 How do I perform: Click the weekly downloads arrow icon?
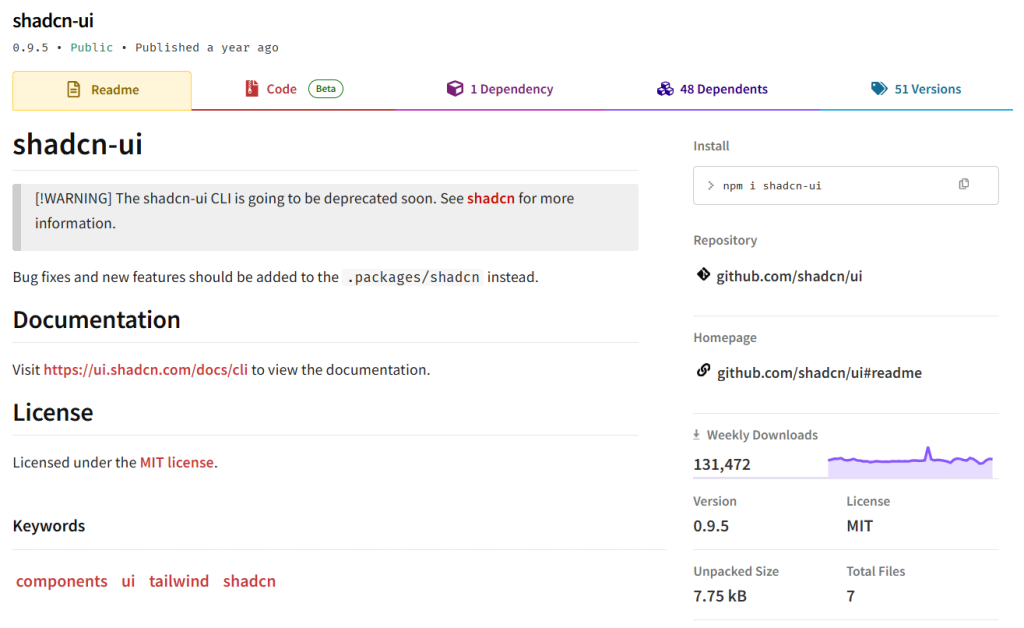pos(696,434)
